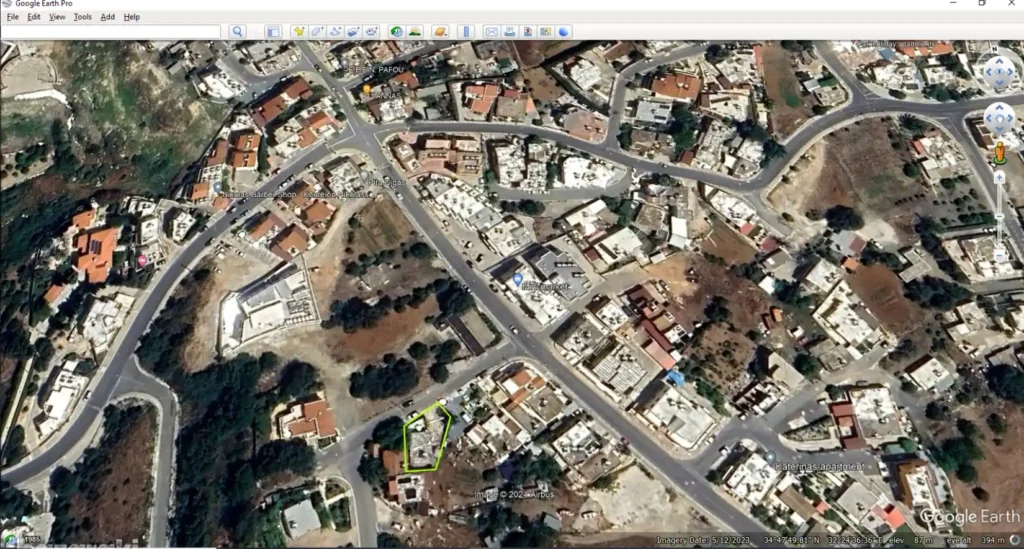Click the zoom out minus button
This screenshot has height=549, width=1024.
pos(999,257)
